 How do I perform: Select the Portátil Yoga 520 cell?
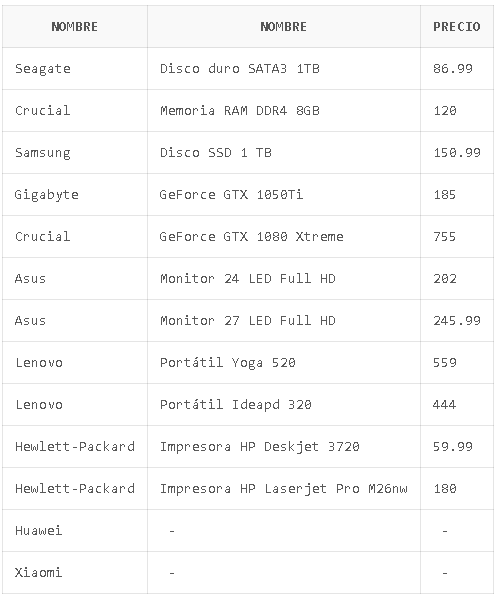(x=284, y=362)
